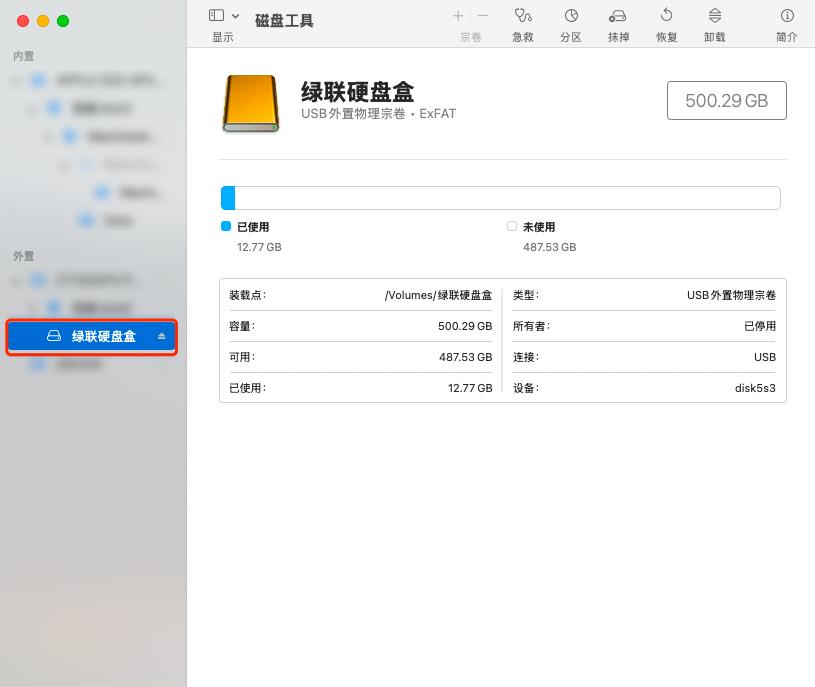Toggle the 已使用 legend swatch

225,227
